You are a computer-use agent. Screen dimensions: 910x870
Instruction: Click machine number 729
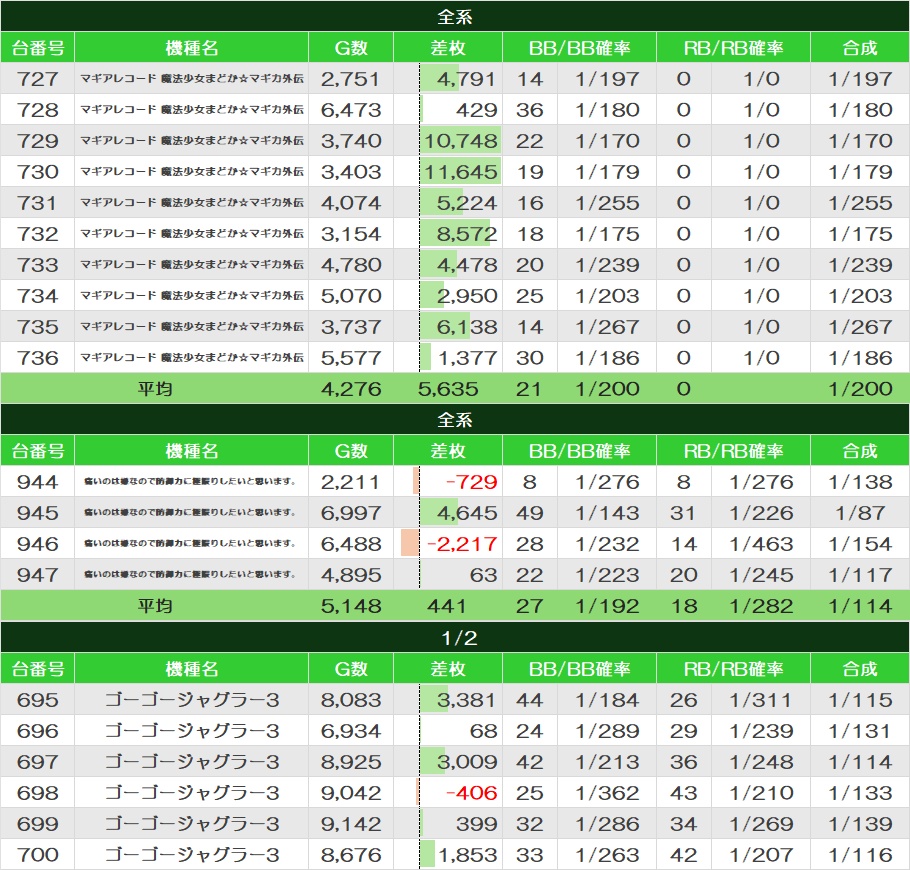coord(38,141)
